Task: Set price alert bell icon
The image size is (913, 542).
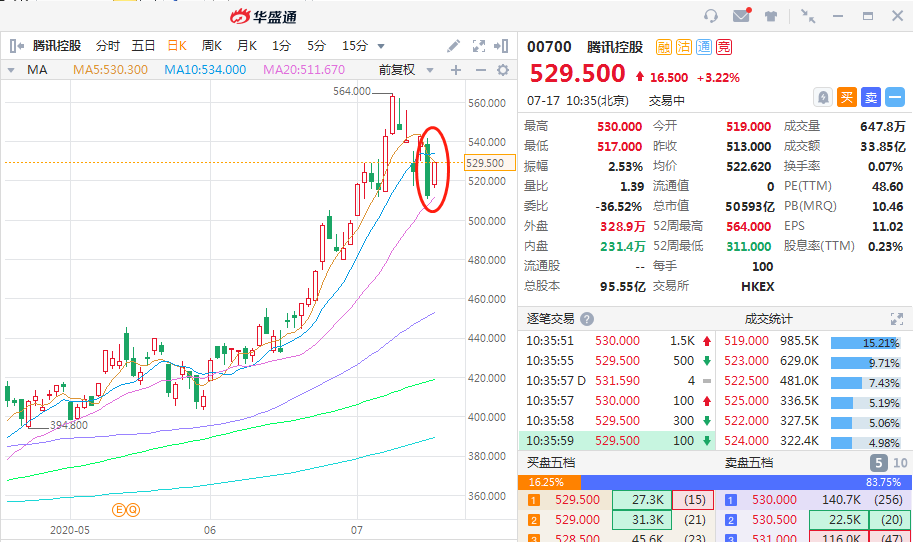Action: 823,97
